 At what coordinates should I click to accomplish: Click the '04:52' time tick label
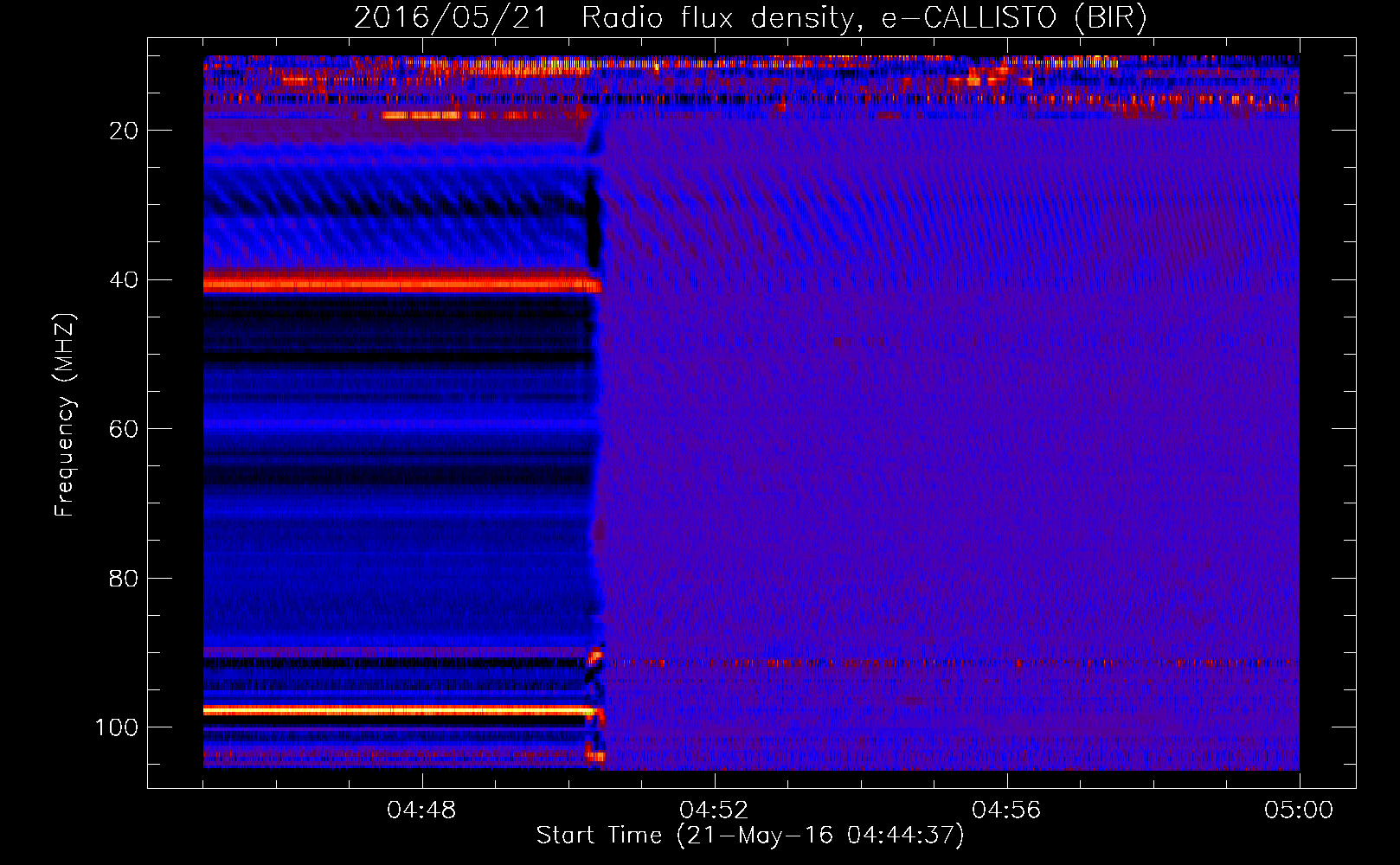[714, 811]
